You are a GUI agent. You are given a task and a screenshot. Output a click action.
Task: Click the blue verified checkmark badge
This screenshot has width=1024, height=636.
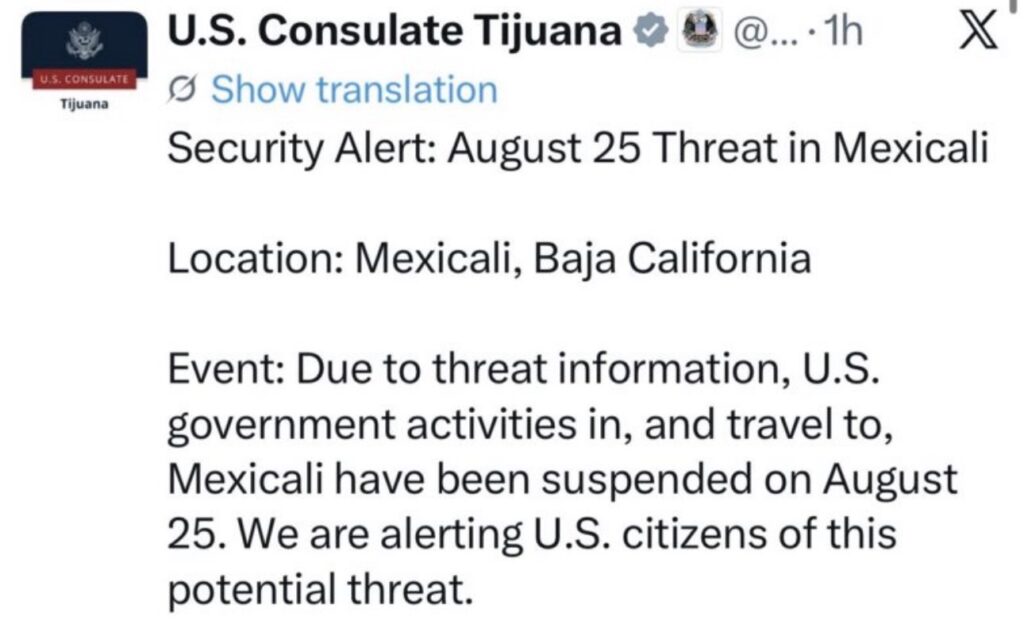(650, 31)
